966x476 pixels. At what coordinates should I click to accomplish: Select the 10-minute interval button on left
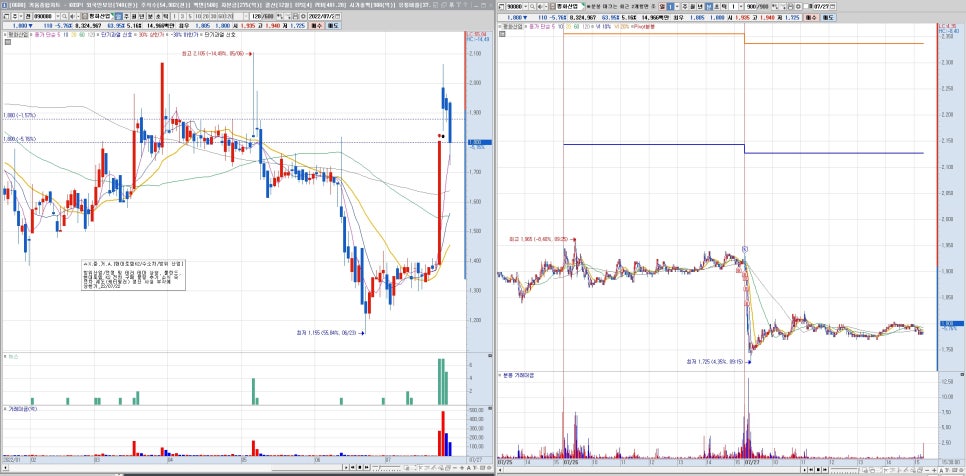[x=198, y=17]
